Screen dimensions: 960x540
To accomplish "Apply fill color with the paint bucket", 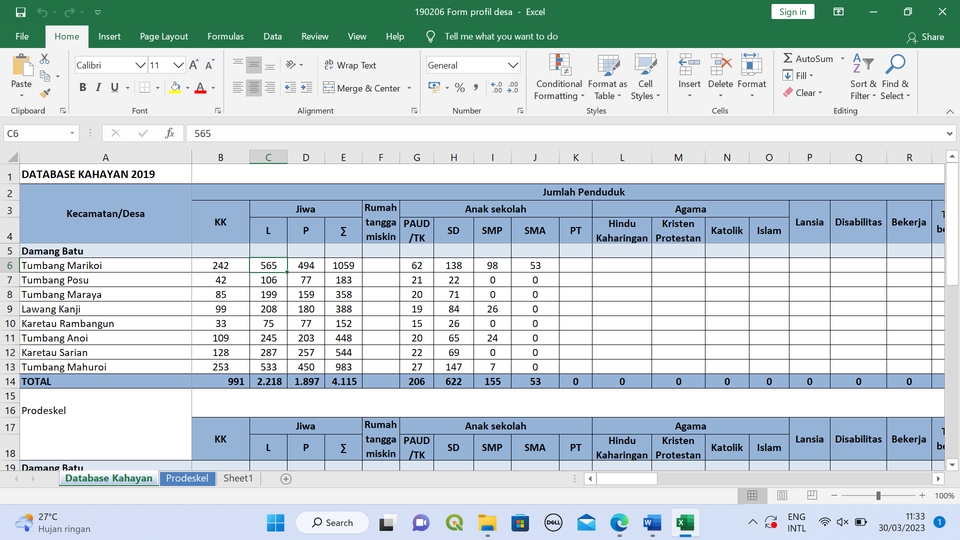I will coord(175,88).
